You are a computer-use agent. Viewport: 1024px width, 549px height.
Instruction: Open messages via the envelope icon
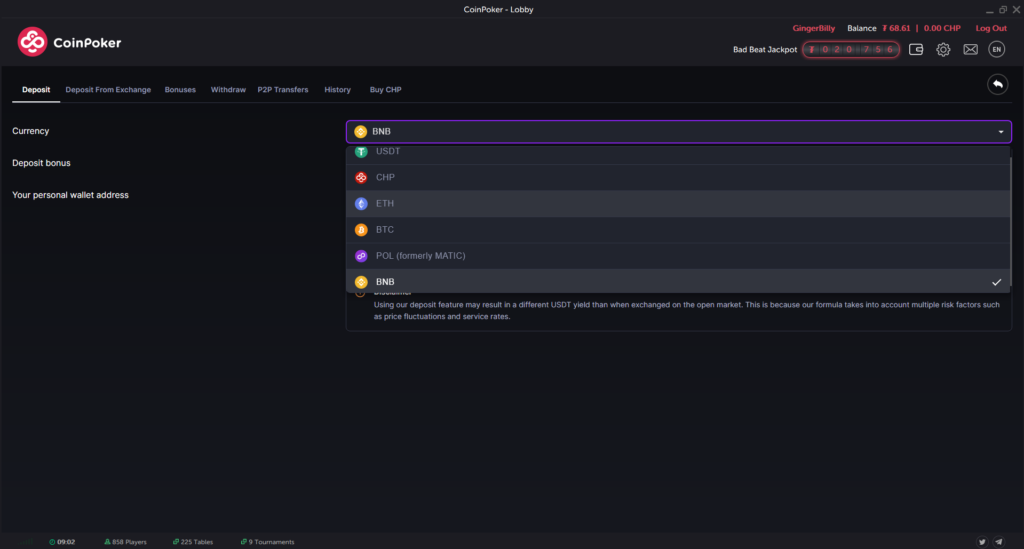(x=970, y=49)
